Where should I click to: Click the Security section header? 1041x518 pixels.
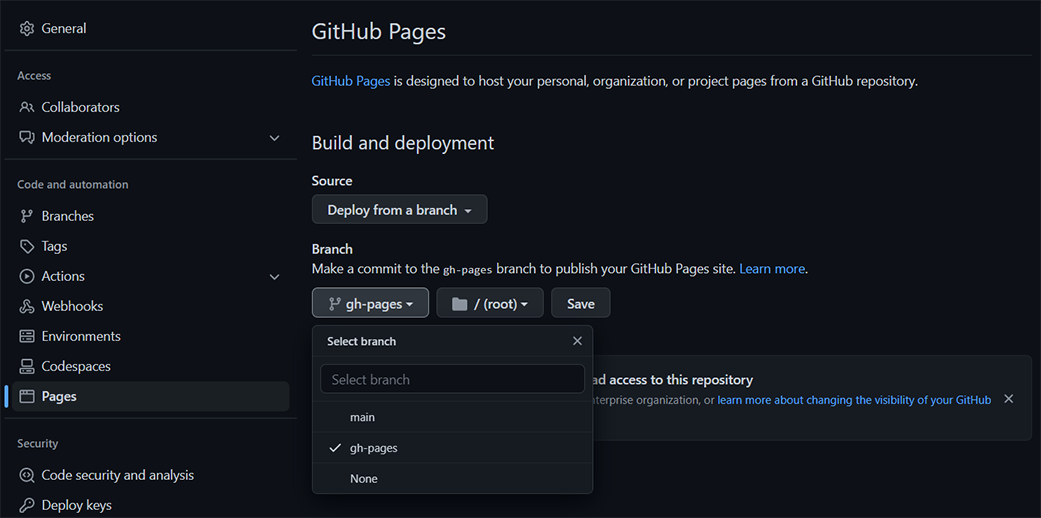[x=38, y=443]
